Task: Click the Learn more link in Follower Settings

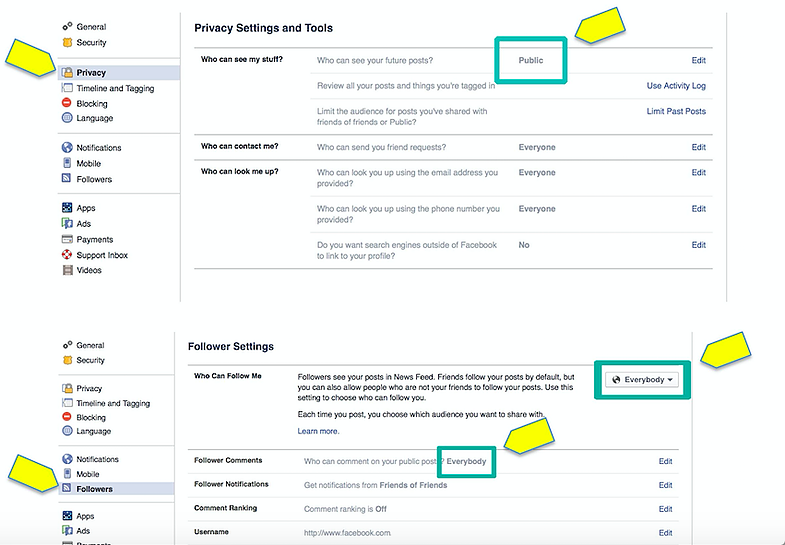Action: (x=318, y=431)
